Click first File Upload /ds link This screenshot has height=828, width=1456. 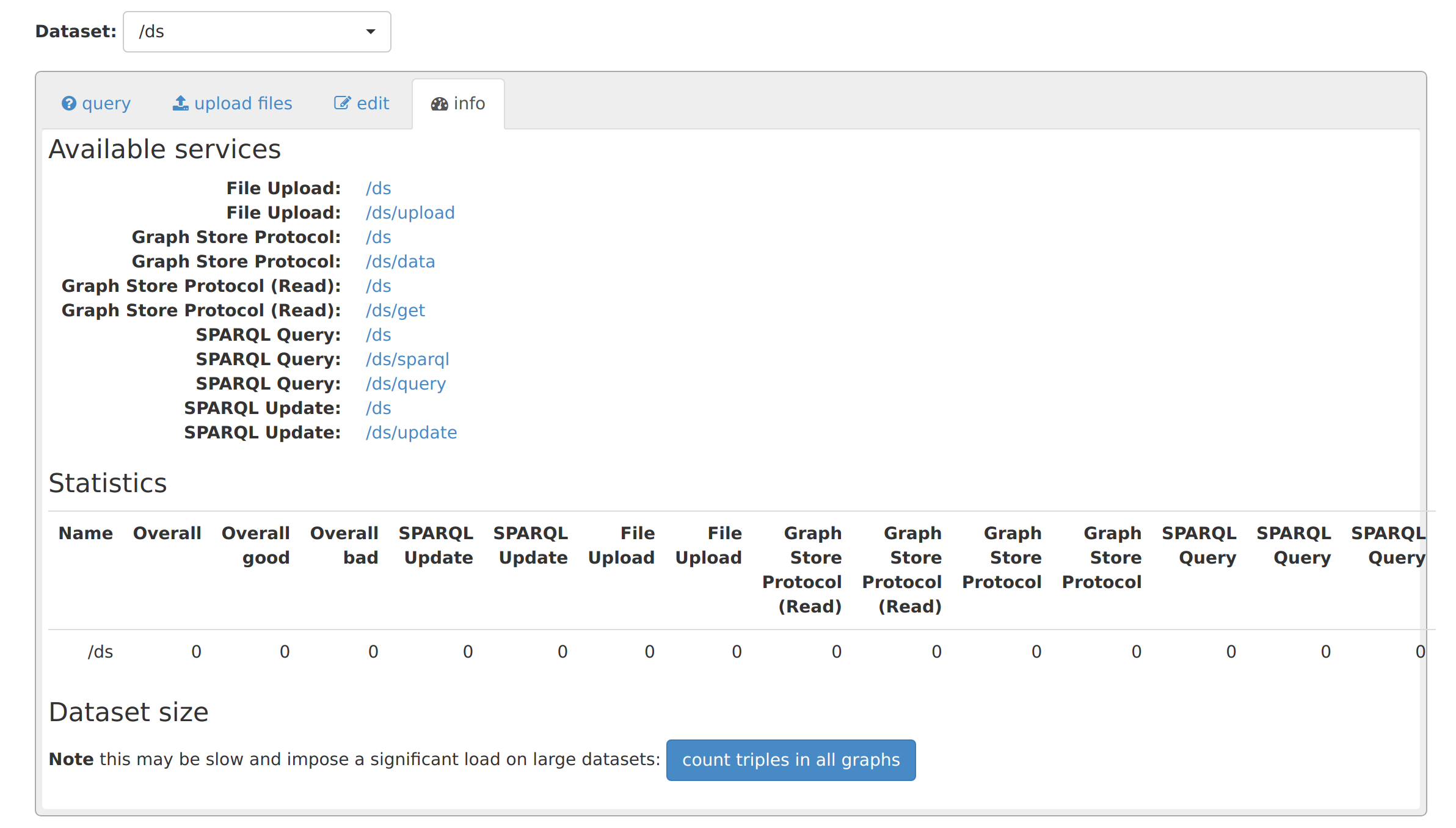[378, 188]
